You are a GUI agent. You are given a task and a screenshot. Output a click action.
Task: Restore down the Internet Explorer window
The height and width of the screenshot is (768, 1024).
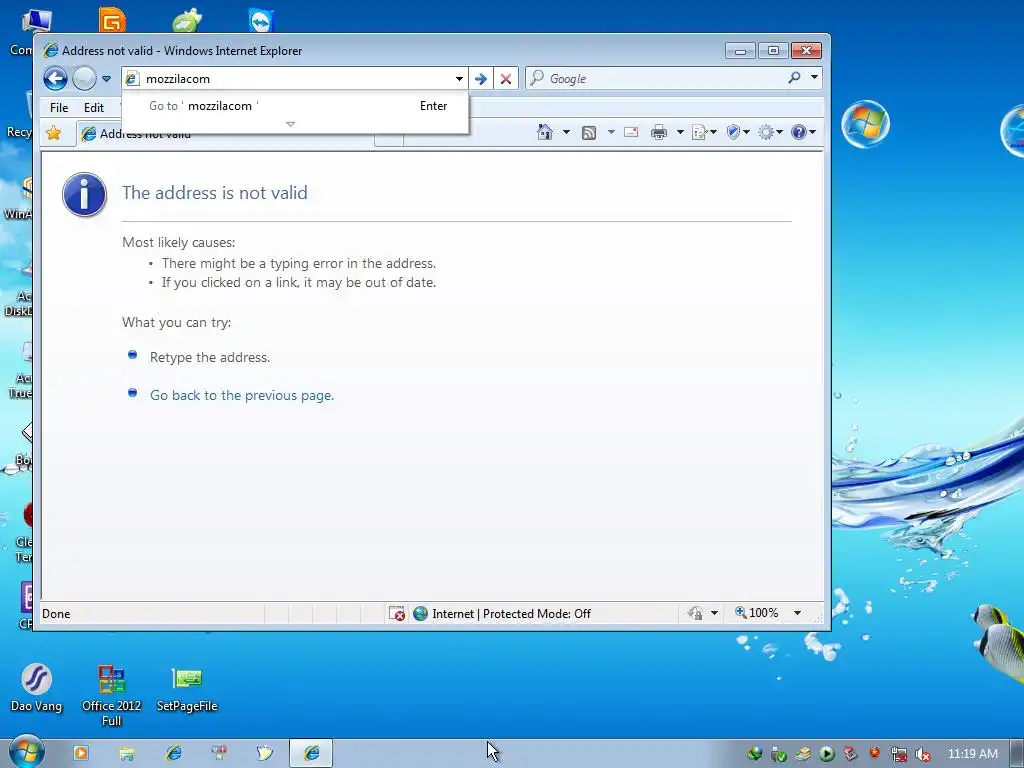point(773,51)
